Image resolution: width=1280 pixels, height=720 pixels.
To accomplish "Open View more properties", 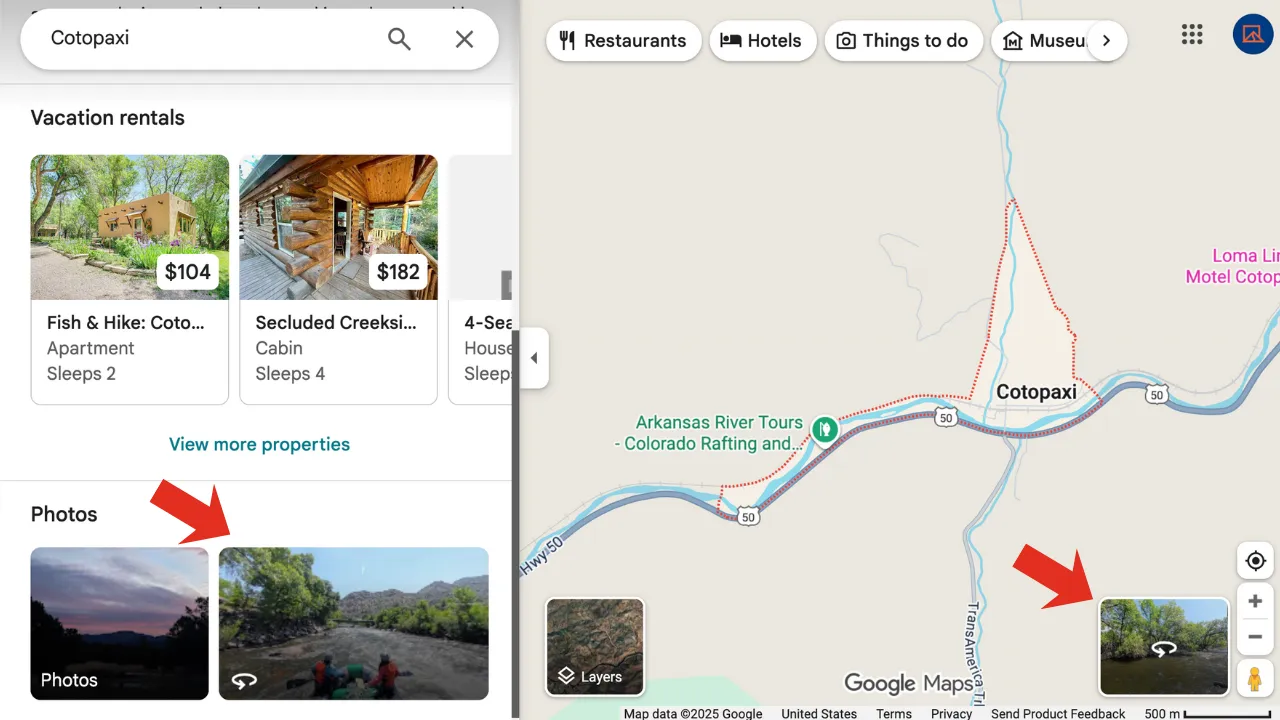I will (x=259, y=444).
